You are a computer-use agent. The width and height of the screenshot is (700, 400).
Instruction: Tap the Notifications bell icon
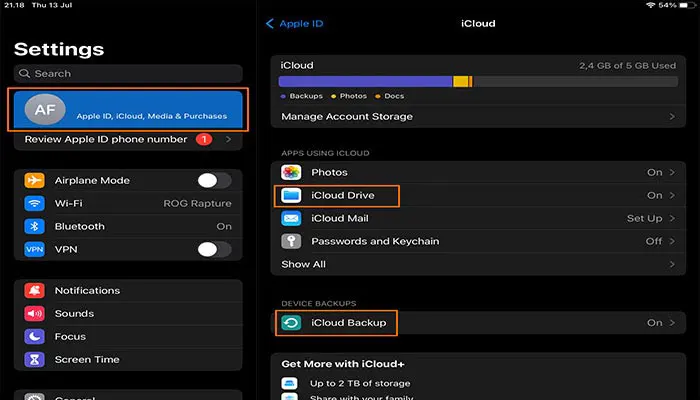click(36, 290)
